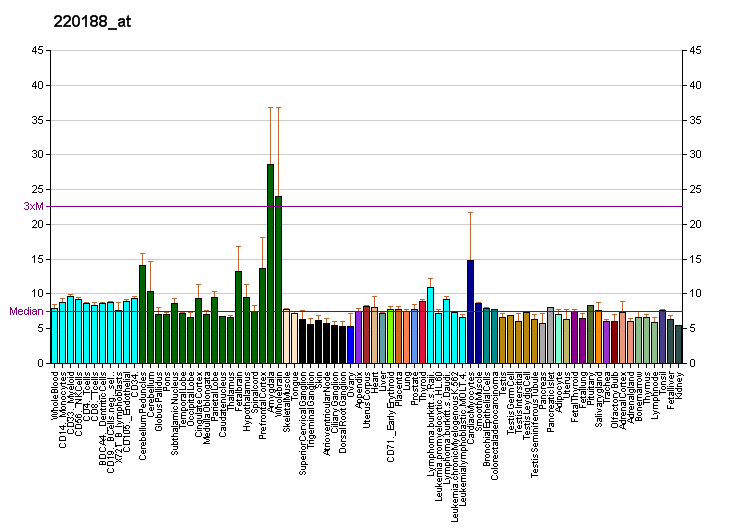Click the first cyan WholeBlood bar
The height and width of the screenshot is (530, 732).
[54, 335]
